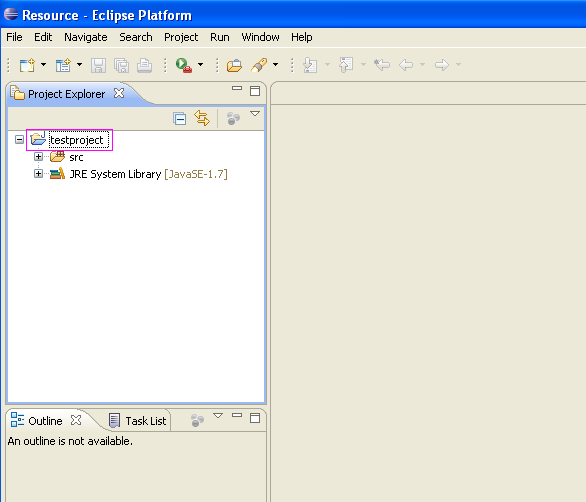Click the External Tools run icon
The image size is (586, 502).
pyautogui.click(x=183, y=65)
